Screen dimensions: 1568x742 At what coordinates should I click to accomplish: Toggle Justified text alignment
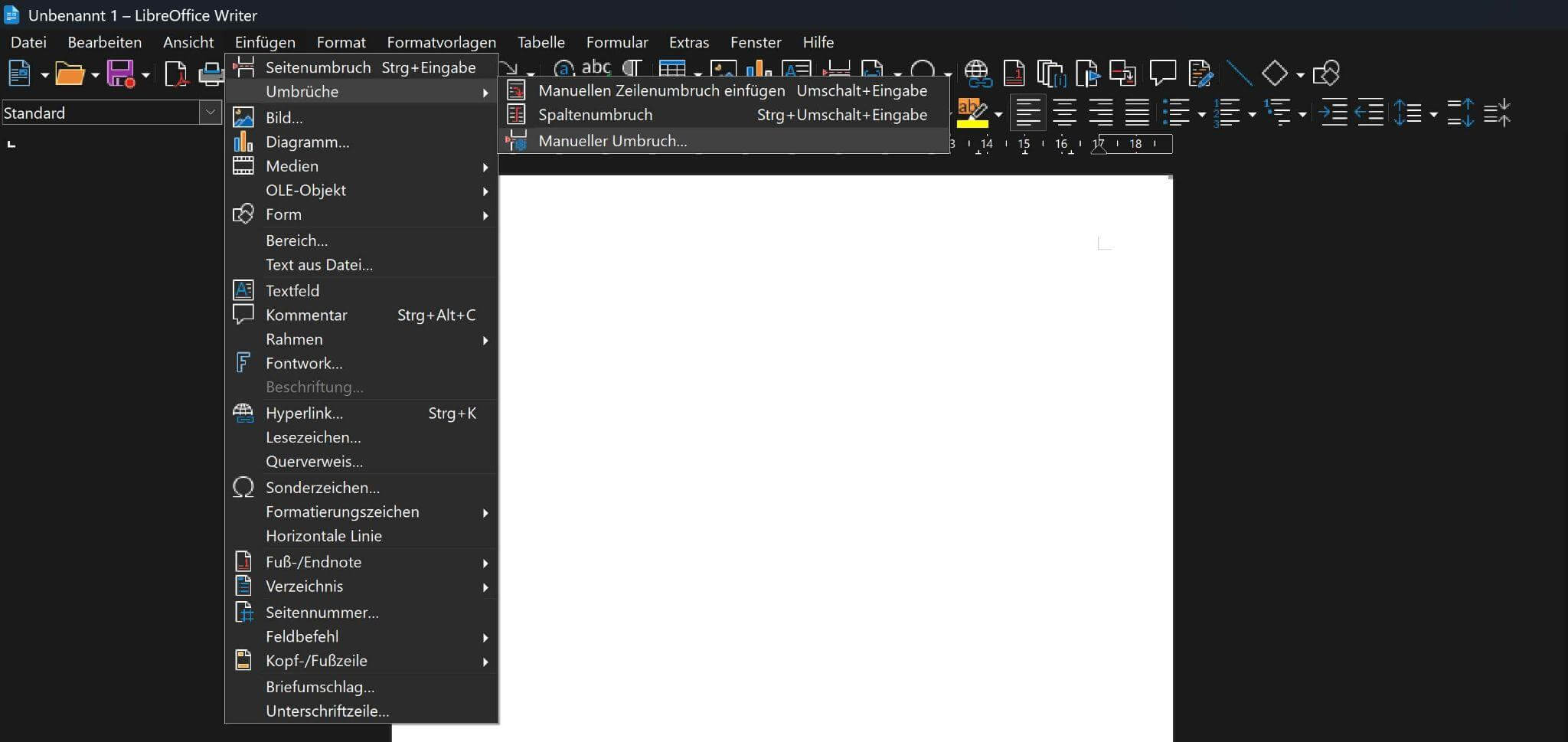(1137, 113)
